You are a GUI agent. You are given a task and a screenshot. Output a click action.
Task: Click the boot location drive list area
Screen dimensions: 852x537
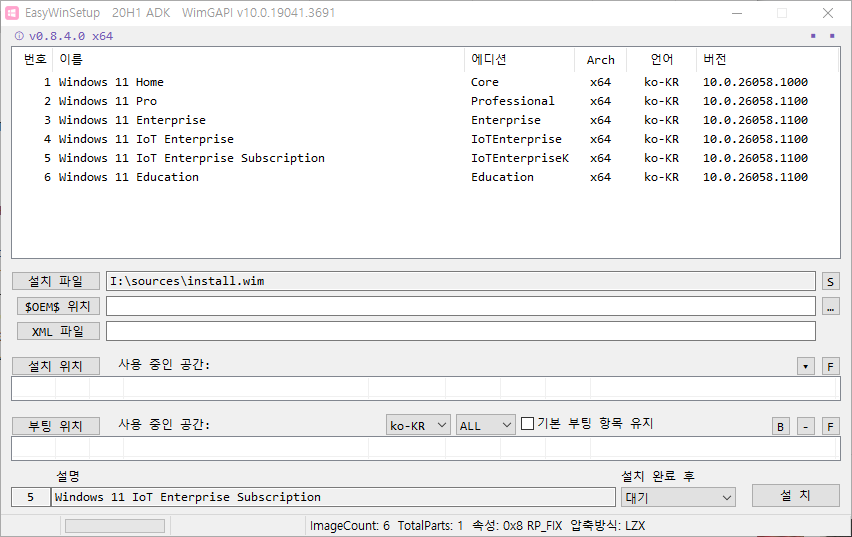point(425,448)
